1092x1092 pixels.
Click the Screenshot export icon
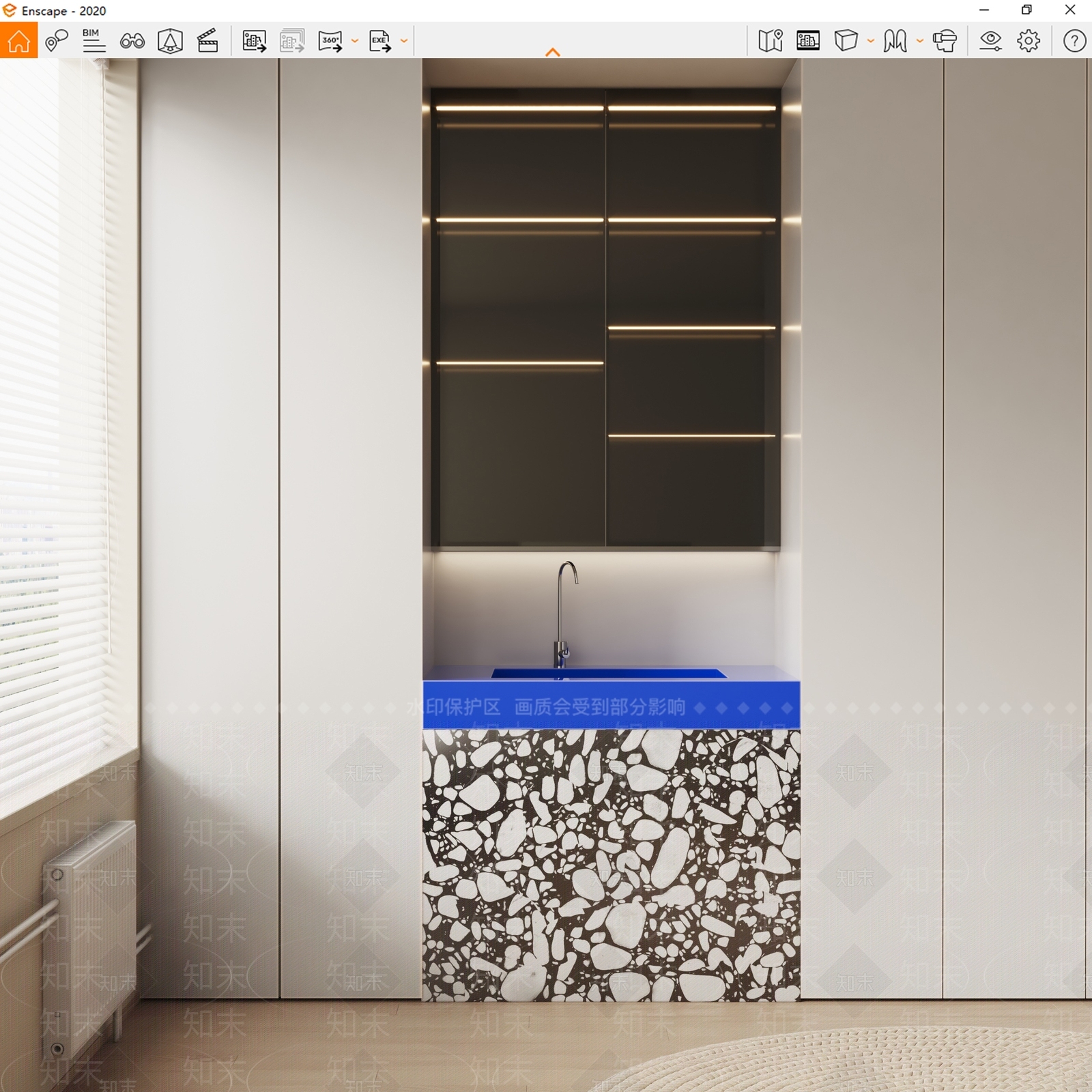pos(254,41)
